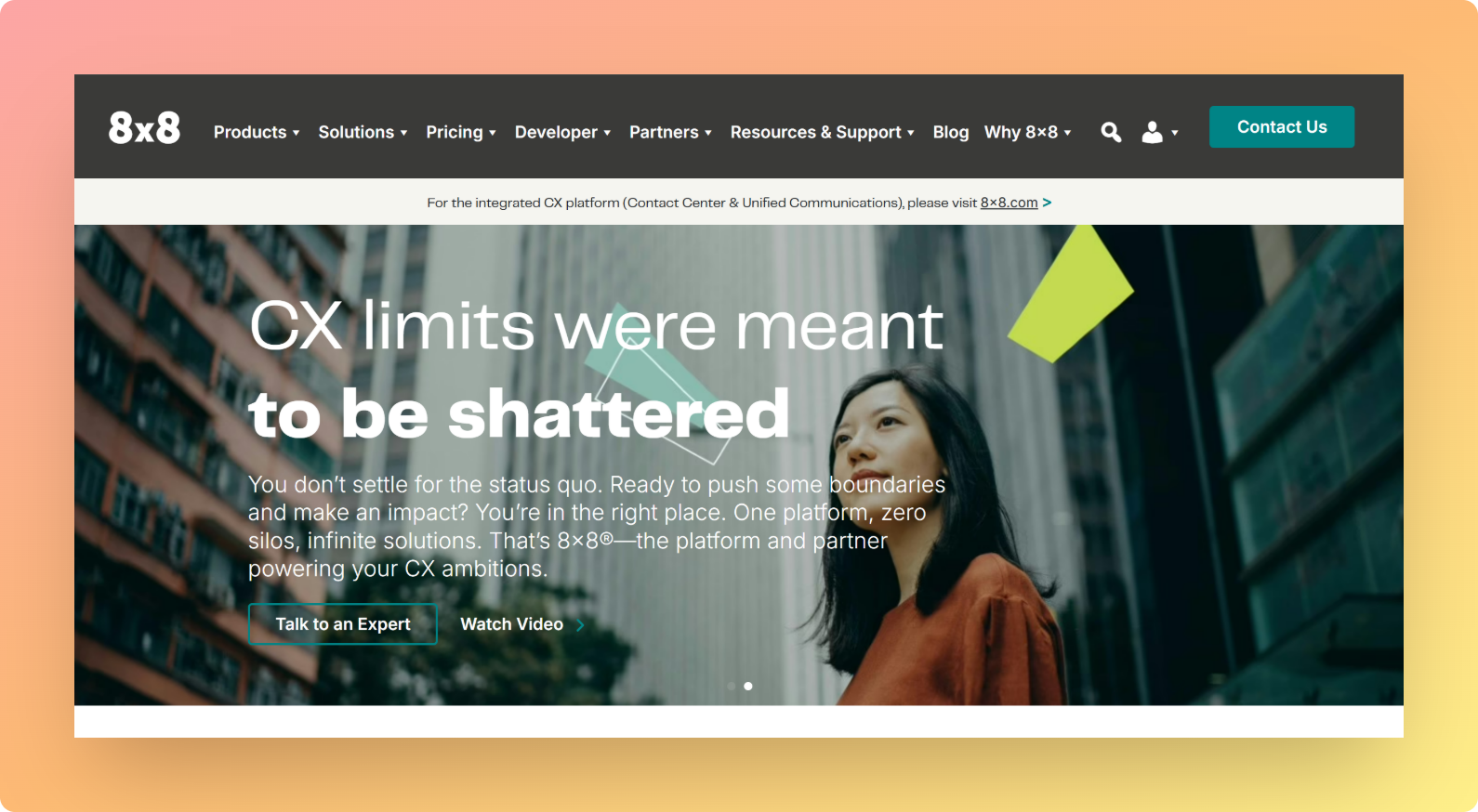The height and width of the screenshot is (812, 1478).
Task: Click the Watch Video link
Action: [512, 624]
